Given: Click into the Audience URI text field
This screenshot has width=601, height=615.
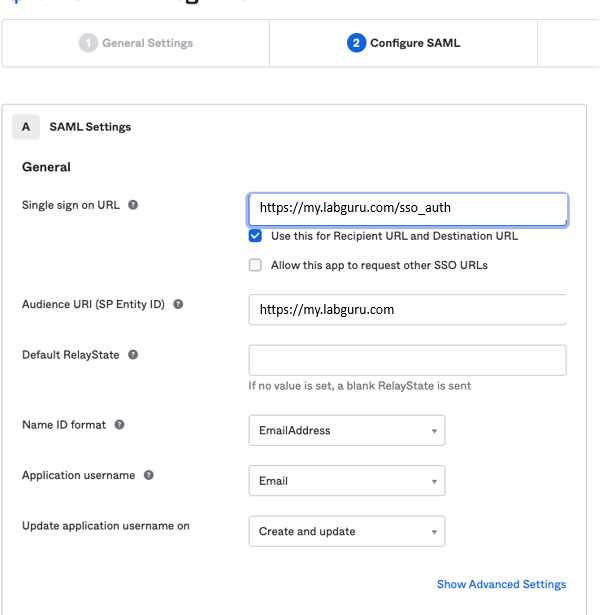Looking at the screenshot, I should pyautogui.click(x=407, y=309).
